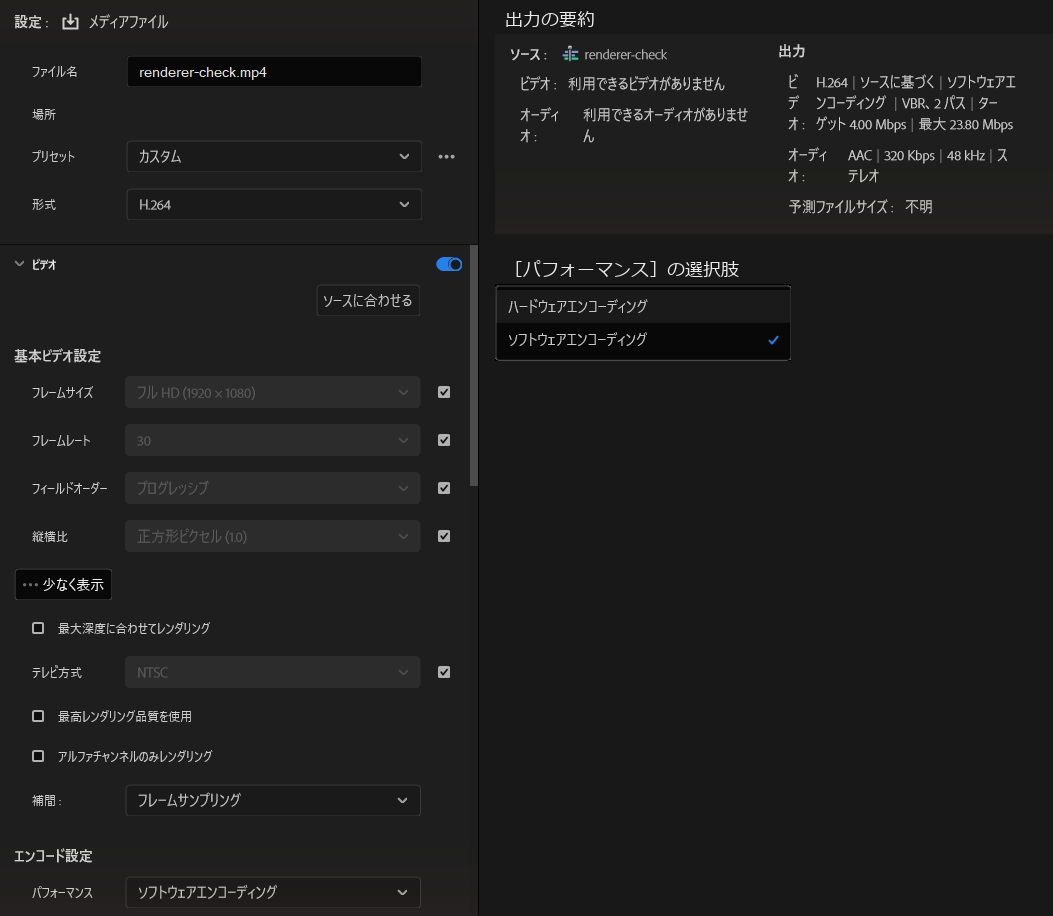Open the フレームサイズ dropdown
This screenshot has width=1053, height=916.
[x=273, y=392]
